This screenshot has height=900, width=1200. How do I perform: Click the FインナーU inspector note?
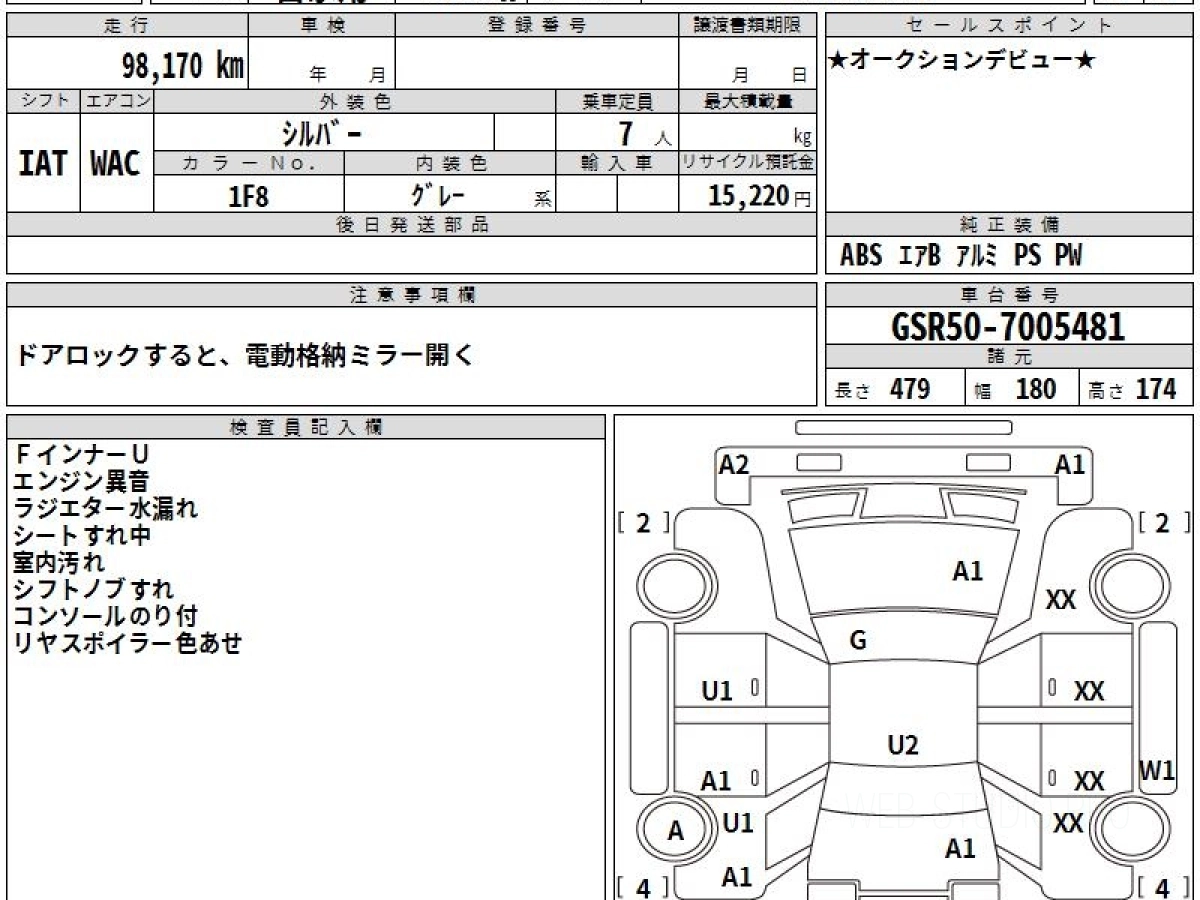[x=82, y=455]
